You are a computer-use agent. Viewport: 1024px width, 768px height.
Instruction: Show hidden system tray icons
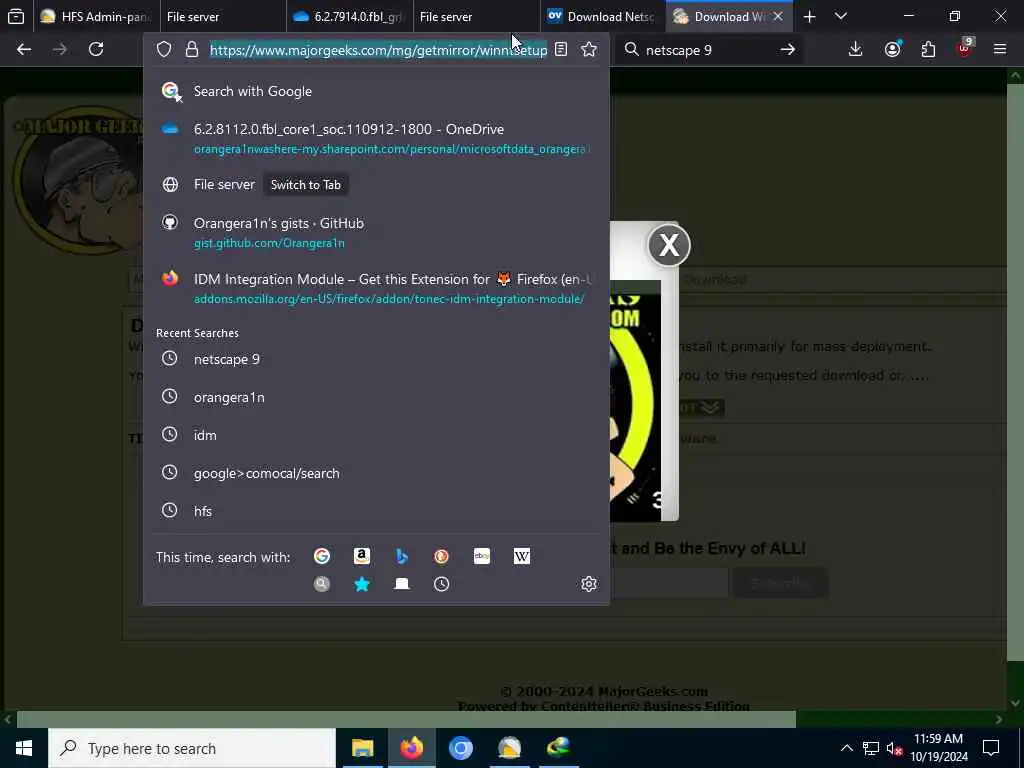(x=846, y=748)
